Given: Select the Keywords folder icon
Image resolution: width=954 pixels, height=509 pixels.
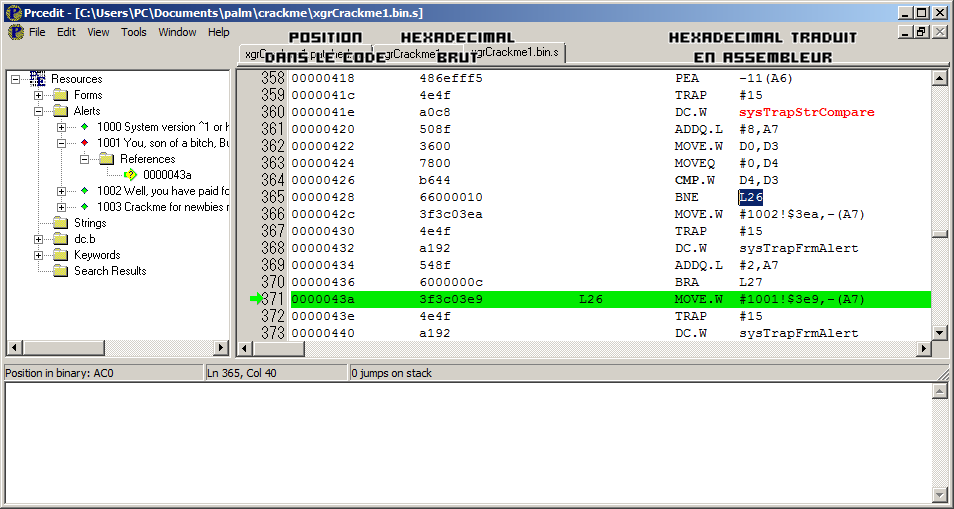Looking at the screenshot, I should click(x=60, y=254).
